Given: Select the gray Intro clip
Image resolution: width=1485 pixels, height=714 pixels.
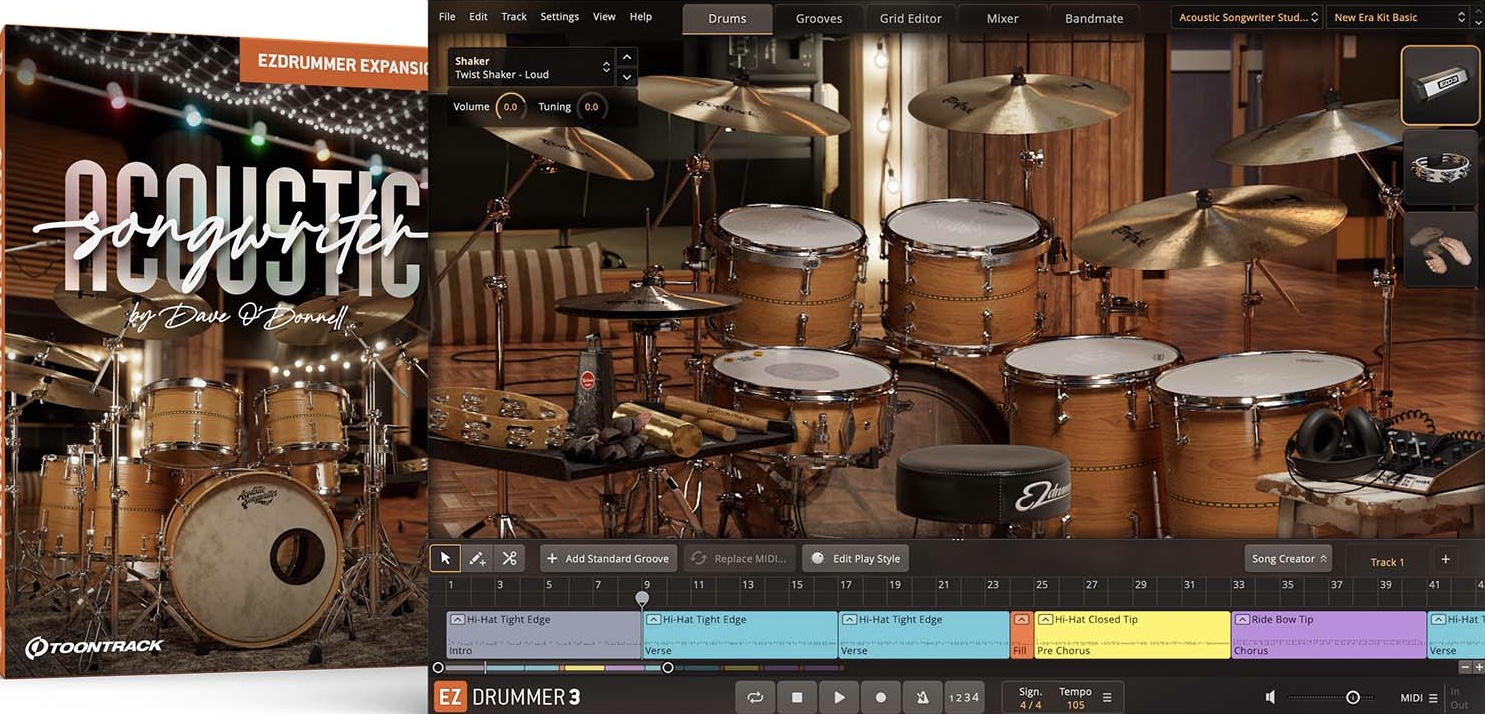Looking at the screenshot, I should click(x=544, y=635).
